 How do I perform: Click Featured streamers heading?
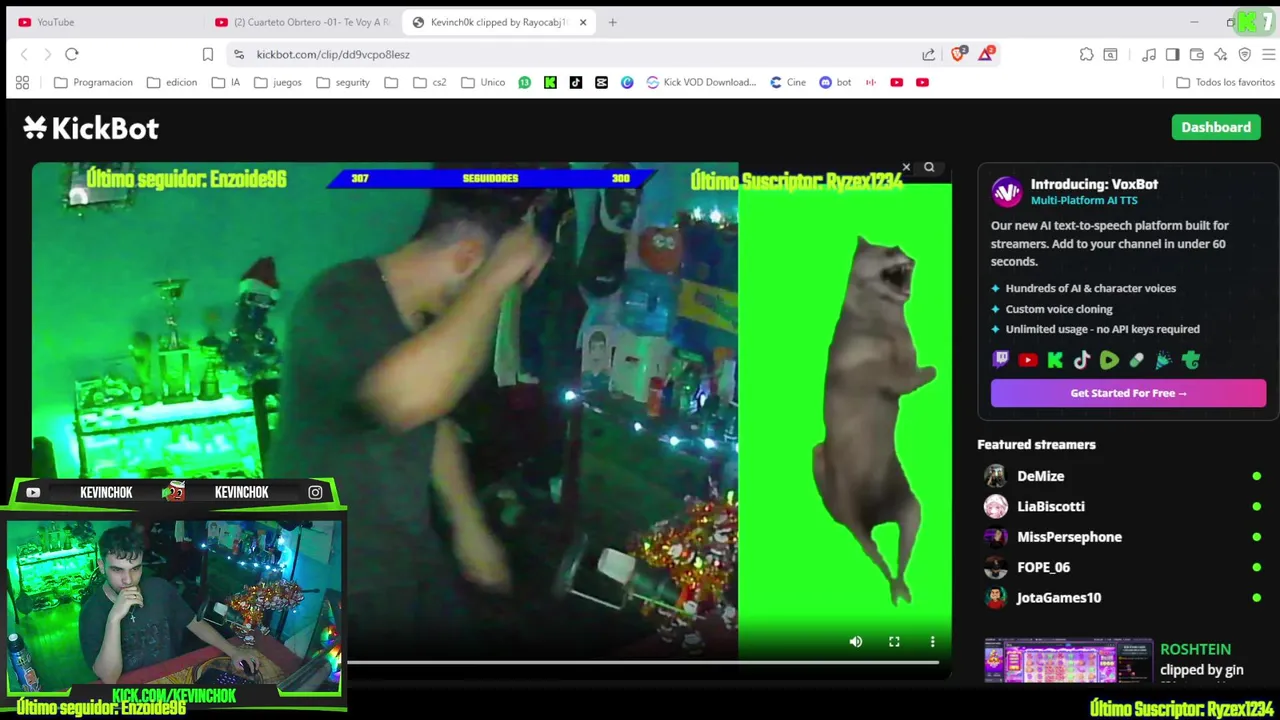tap(1036, 444)
